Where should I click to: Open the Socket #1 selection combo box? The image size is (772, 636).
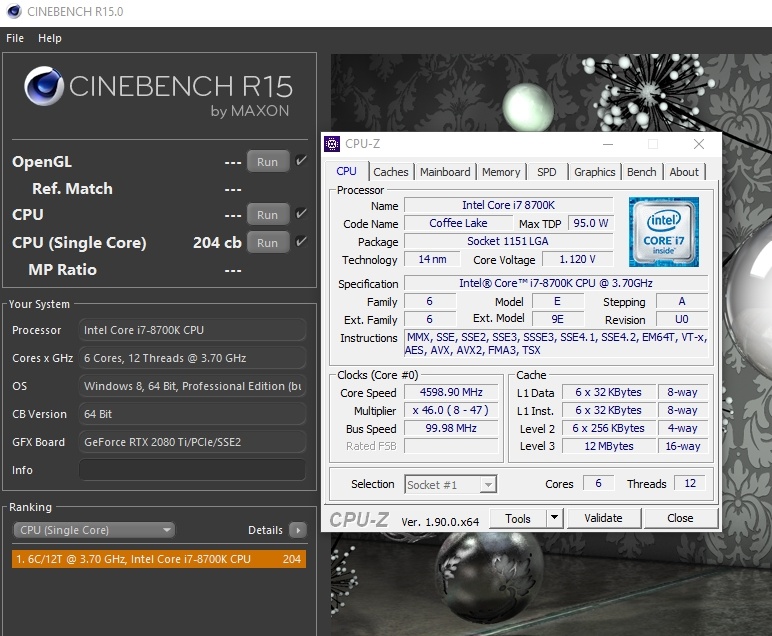tap(450, 484)
